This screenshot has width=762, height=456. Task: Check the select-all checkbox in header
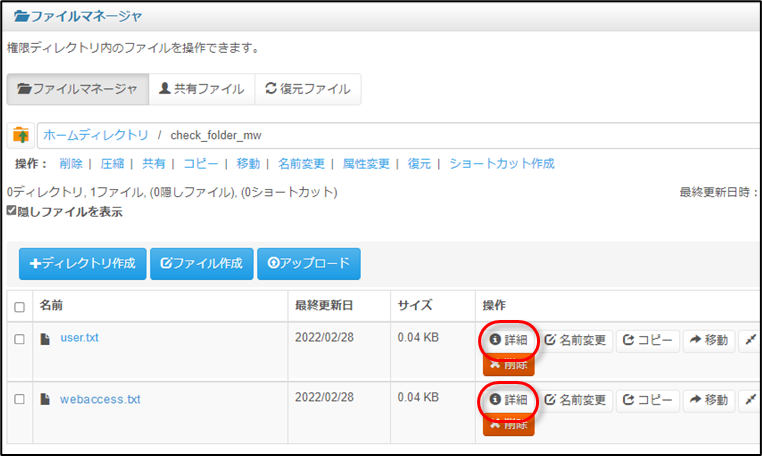[20, 306]
